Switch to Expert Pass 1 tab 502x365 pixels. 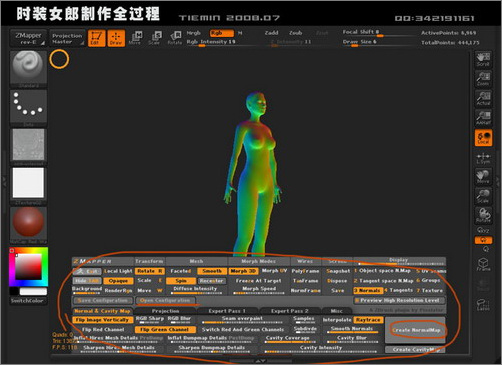coord(227,311)
